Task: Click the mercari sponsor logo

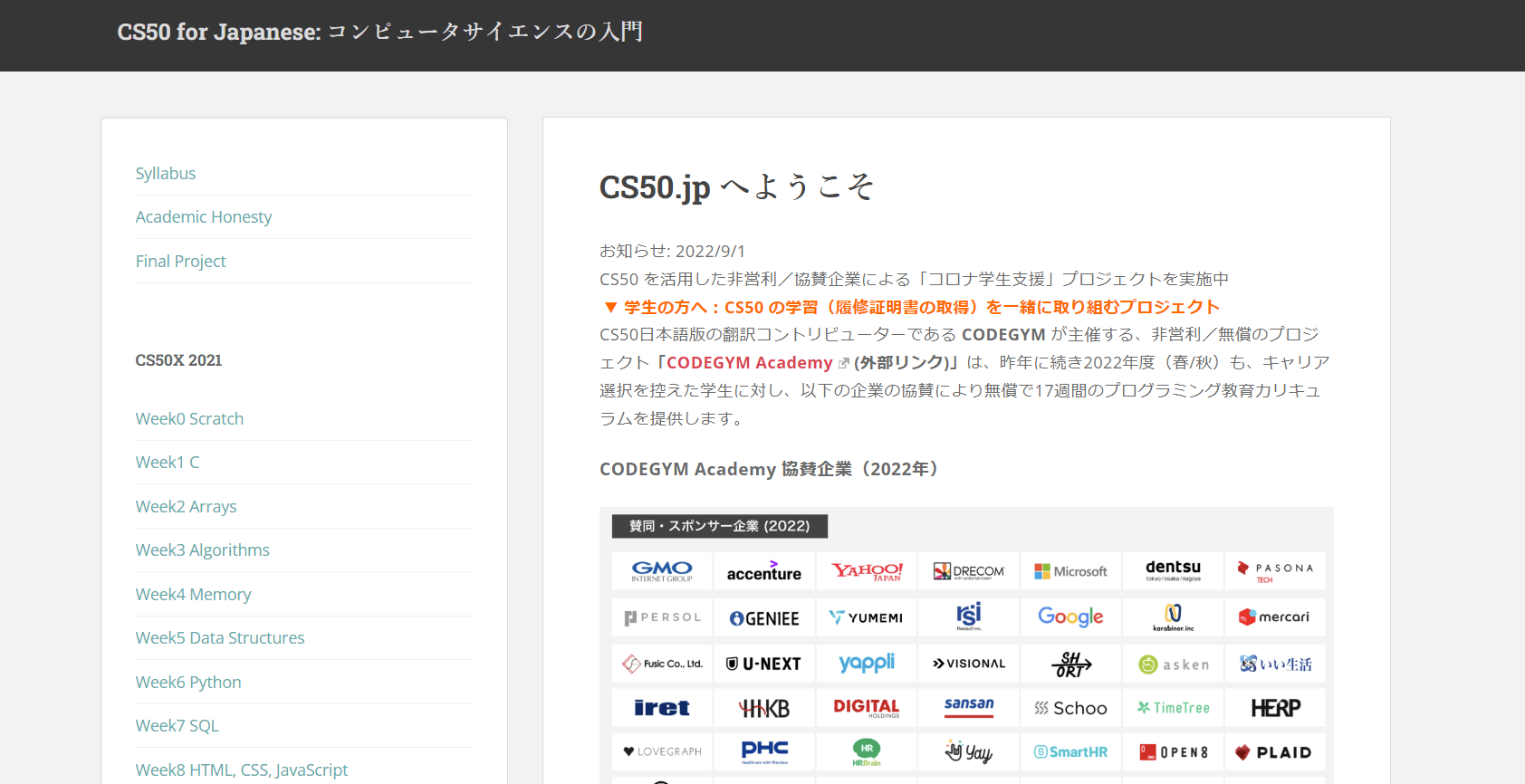Action: click(1275, 617)
